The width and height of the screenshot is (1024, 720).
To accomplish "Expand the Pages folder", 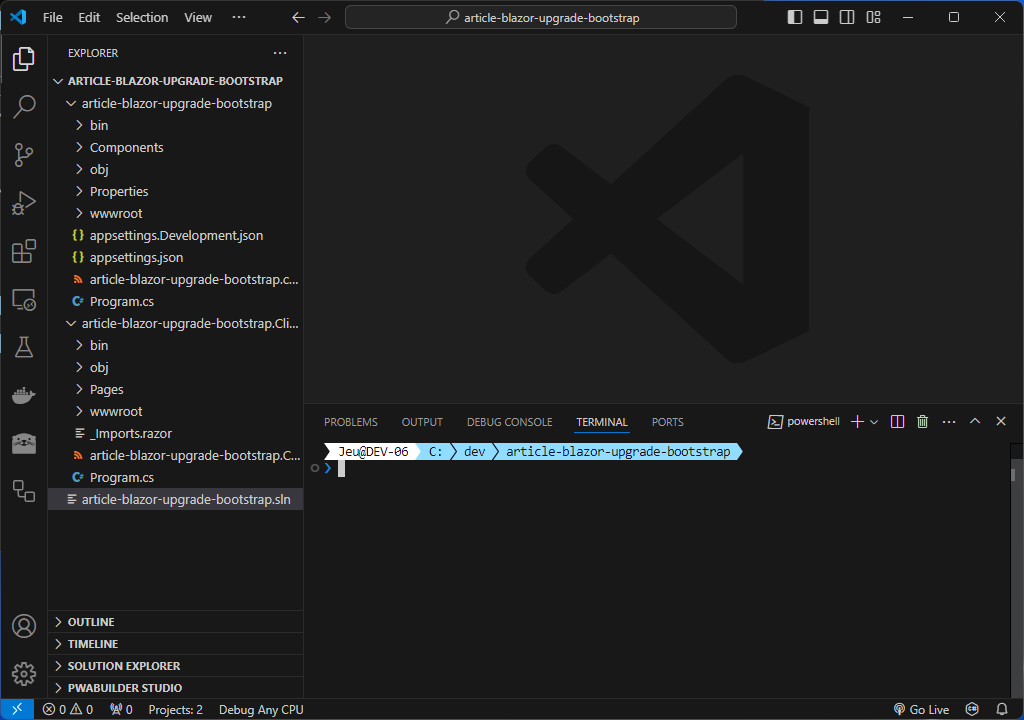I will coord(176,389).
